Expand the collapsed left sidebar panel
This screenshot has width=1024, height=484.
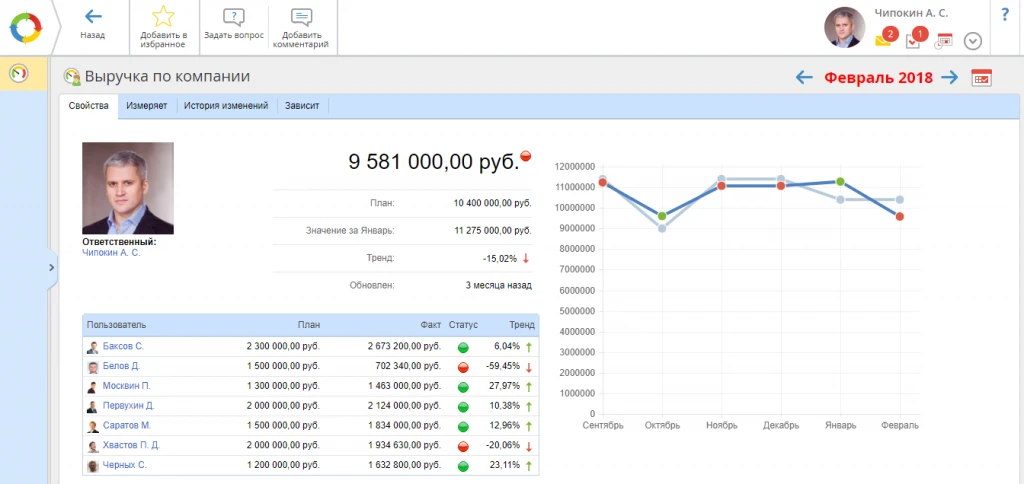click(x=51, y=267)
